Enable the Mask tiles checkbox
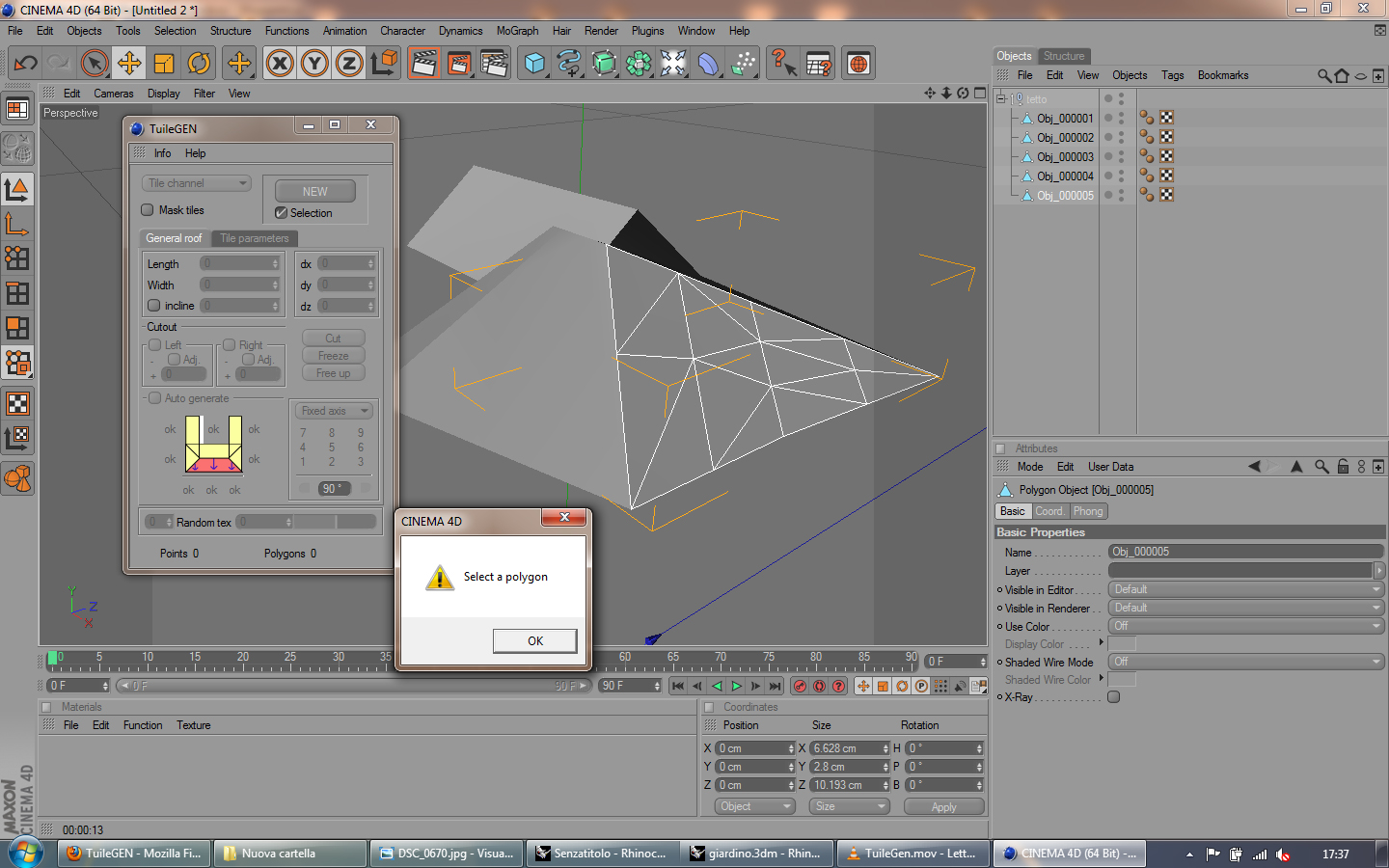Screen dimensions: 1389x868 point(148,210)
